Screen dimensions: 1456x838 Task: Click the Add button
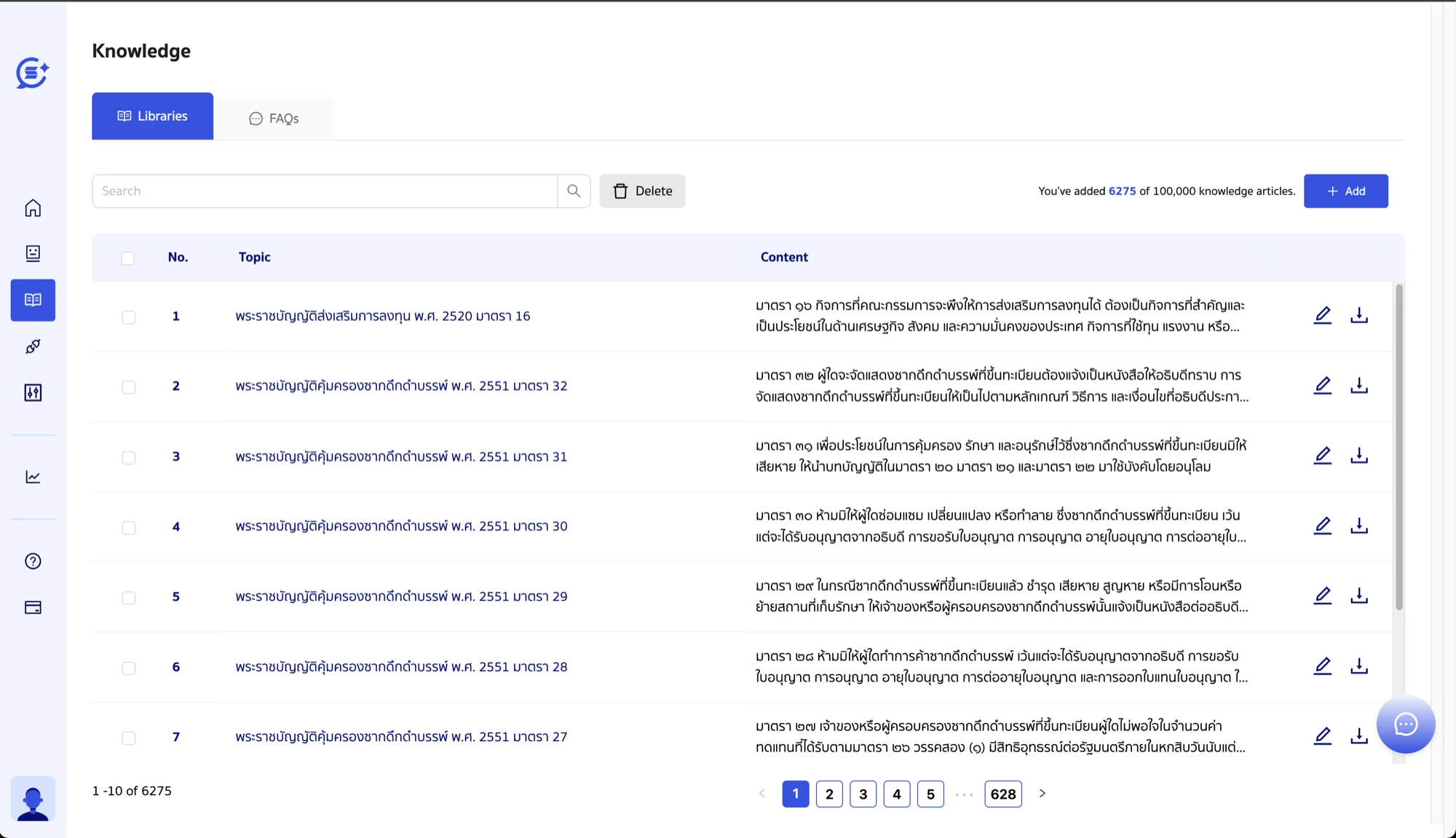[1345, 191]
